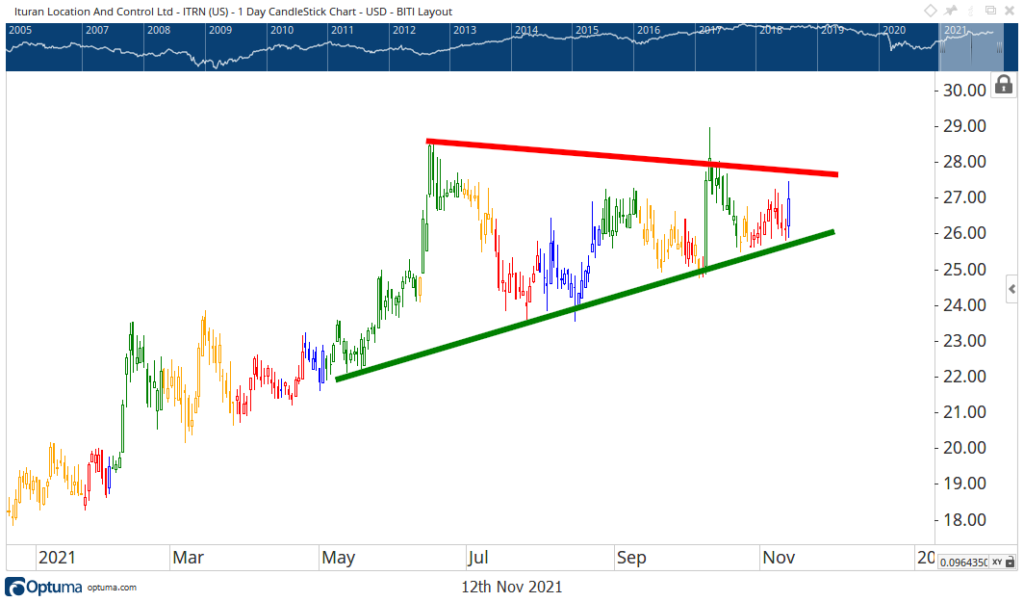Click 2016 in the overview timeline
Viewport: 1024px width, 602px height.
648,30
